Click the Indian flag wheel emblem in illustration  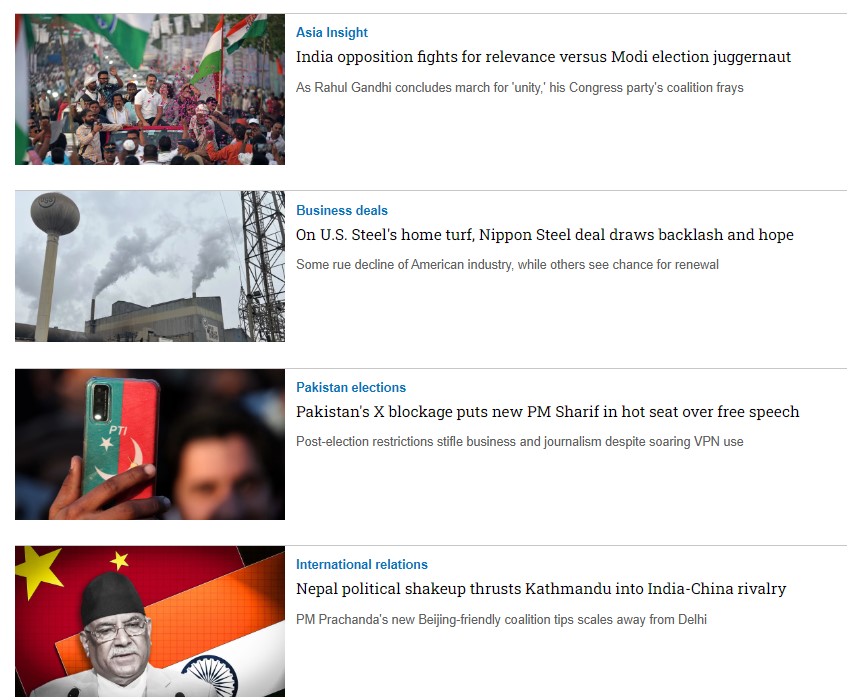tap(211, 676)
